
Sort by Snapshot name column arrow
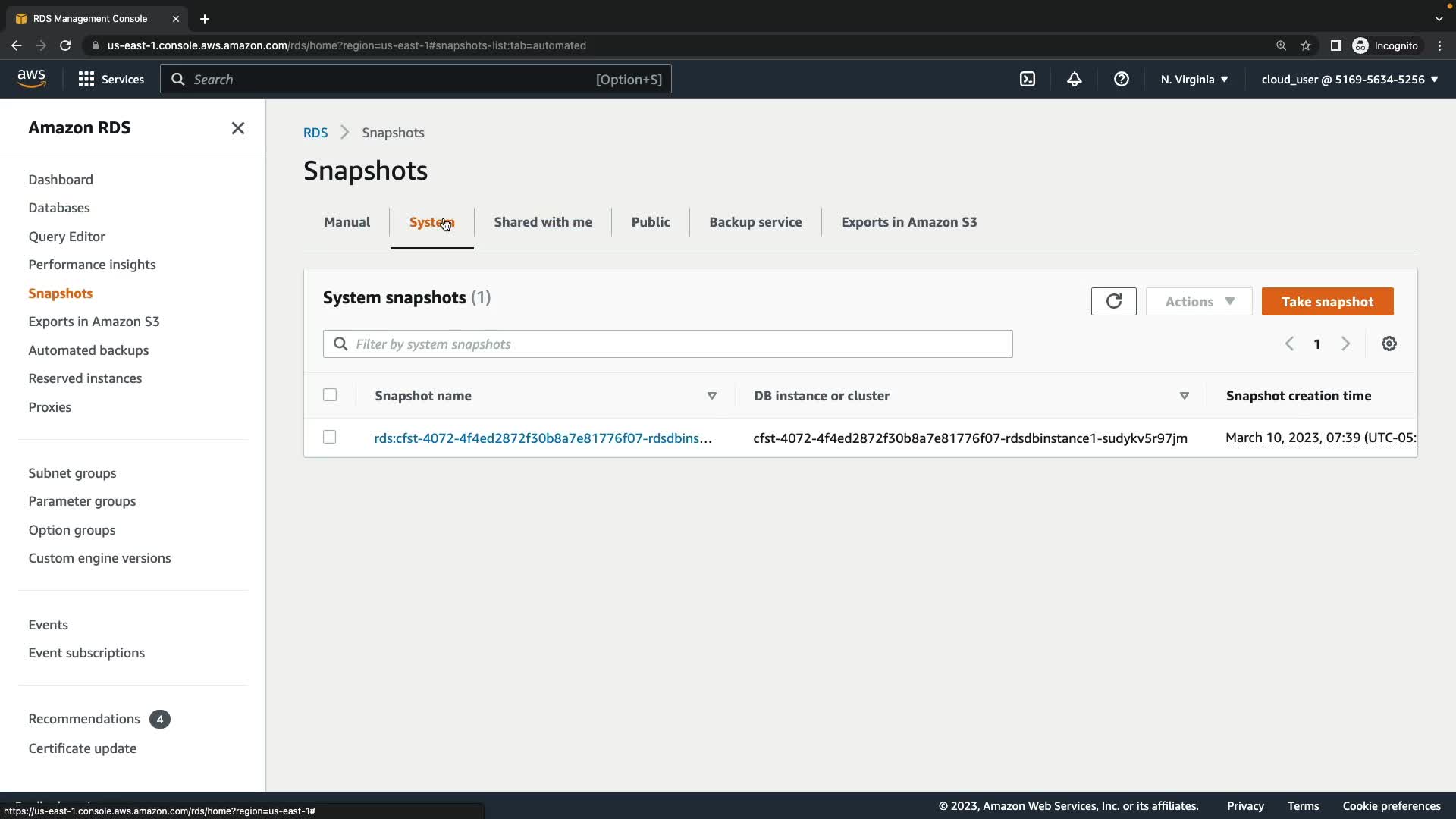point(711,396)
